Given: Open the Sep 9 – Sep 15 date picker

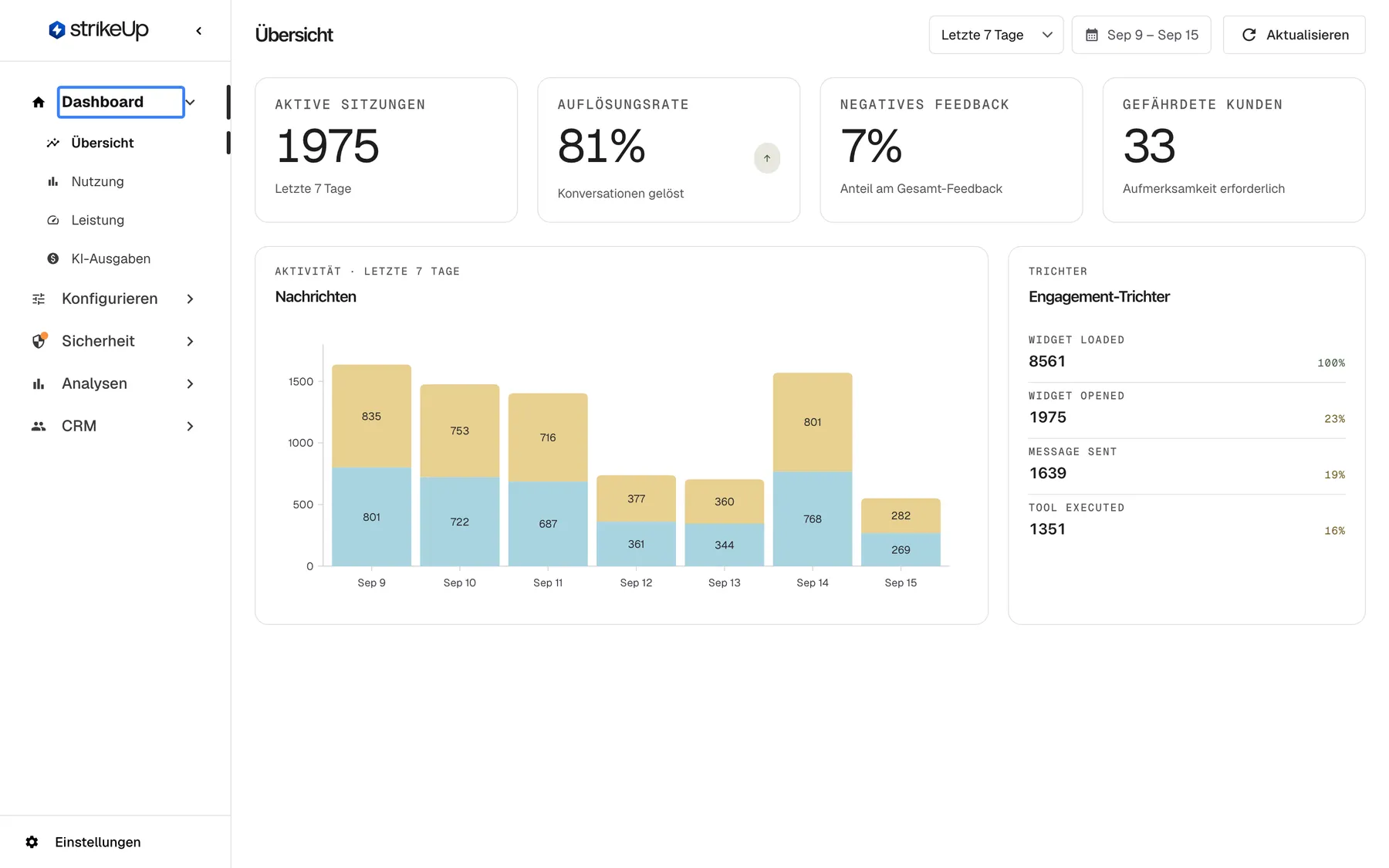Looking at the screenshot, I should [x=1141, y=35].
